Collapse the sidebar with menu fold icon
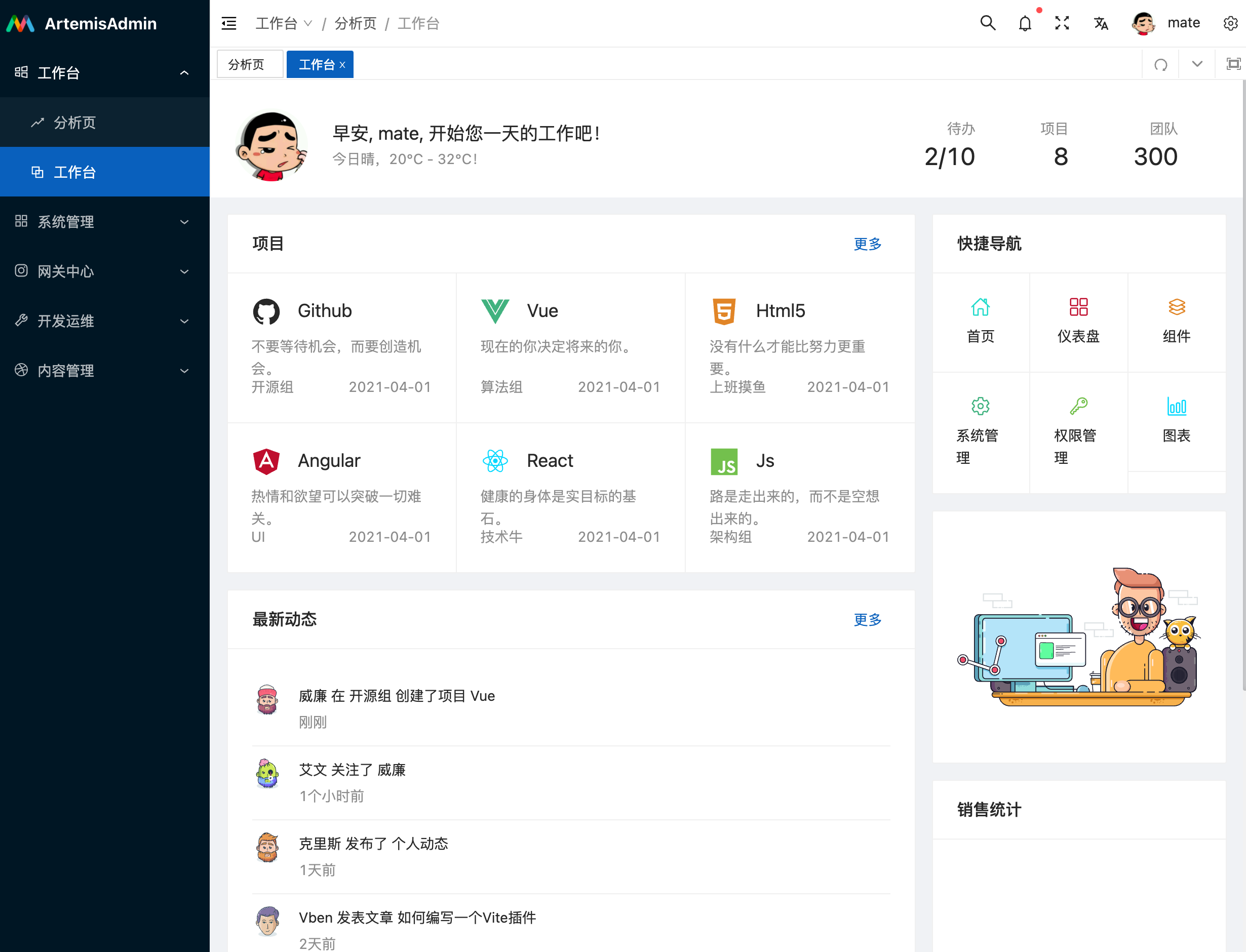Image resolution: width=1246 pixels, height=952 pixels. pyautogui.click(x=229, y=23)
